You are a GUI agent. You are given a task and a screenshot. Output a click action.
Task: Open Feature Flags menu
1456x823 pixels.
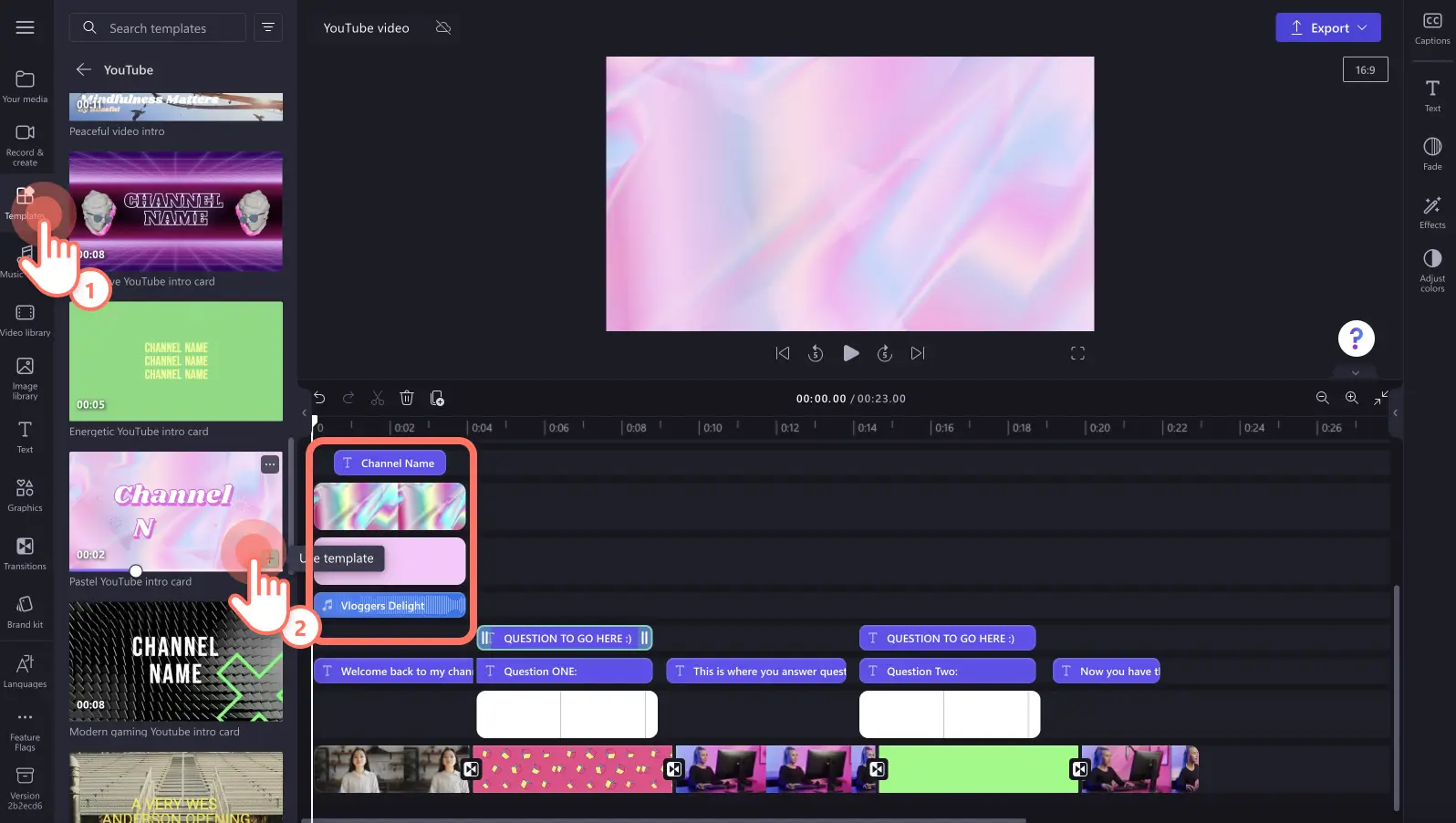tap(25, 731)
